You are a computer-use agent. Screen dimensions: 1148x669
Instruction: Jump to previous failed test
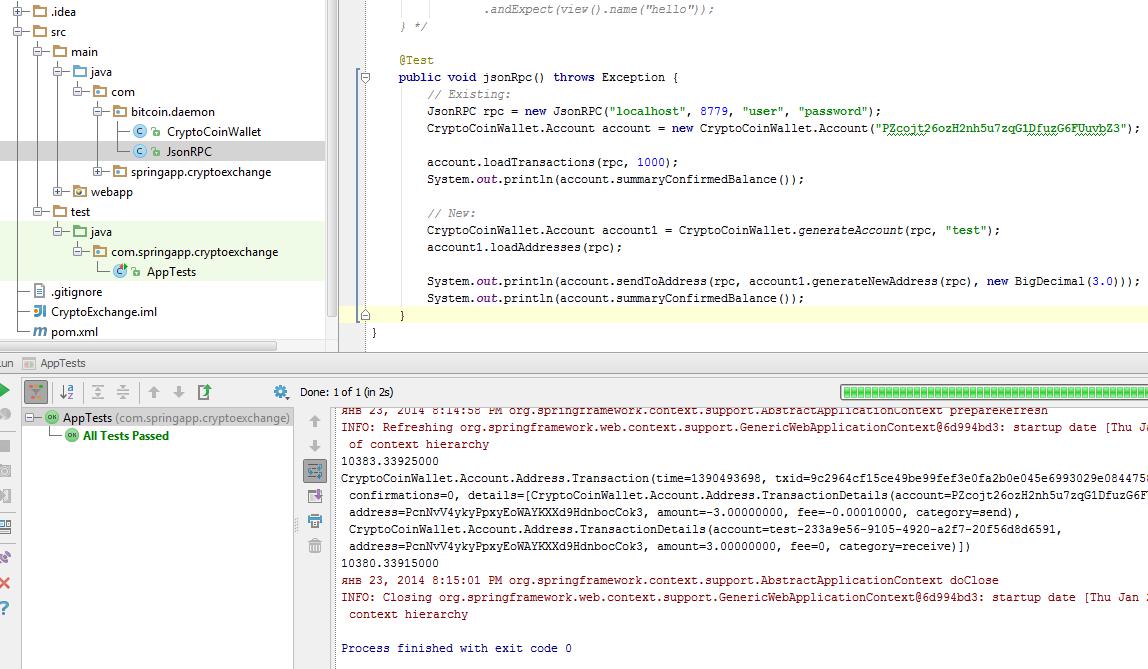point(154,392)
